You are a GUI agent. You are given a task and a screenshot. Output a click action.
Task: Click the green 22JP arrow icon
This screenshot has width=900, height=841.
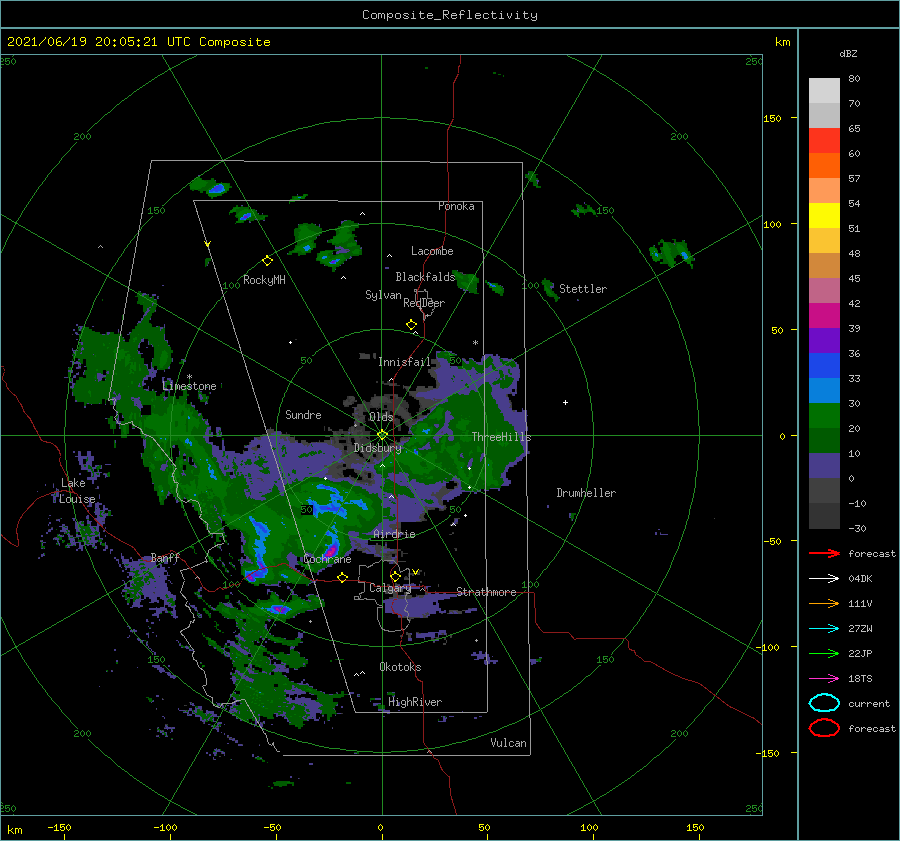point(824,653)
